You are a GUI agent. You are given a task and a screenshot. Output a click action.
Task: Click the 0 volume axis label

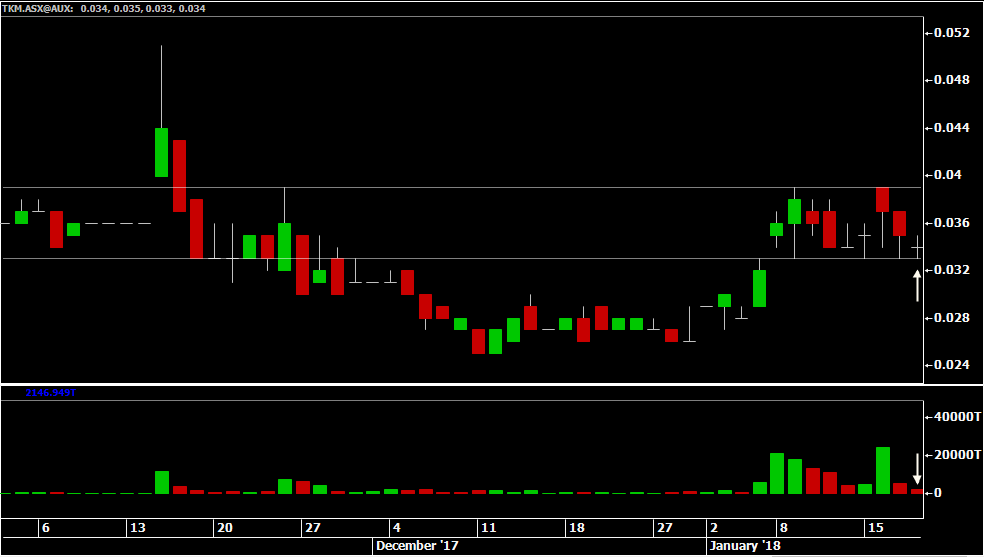[x=938, y=493]
